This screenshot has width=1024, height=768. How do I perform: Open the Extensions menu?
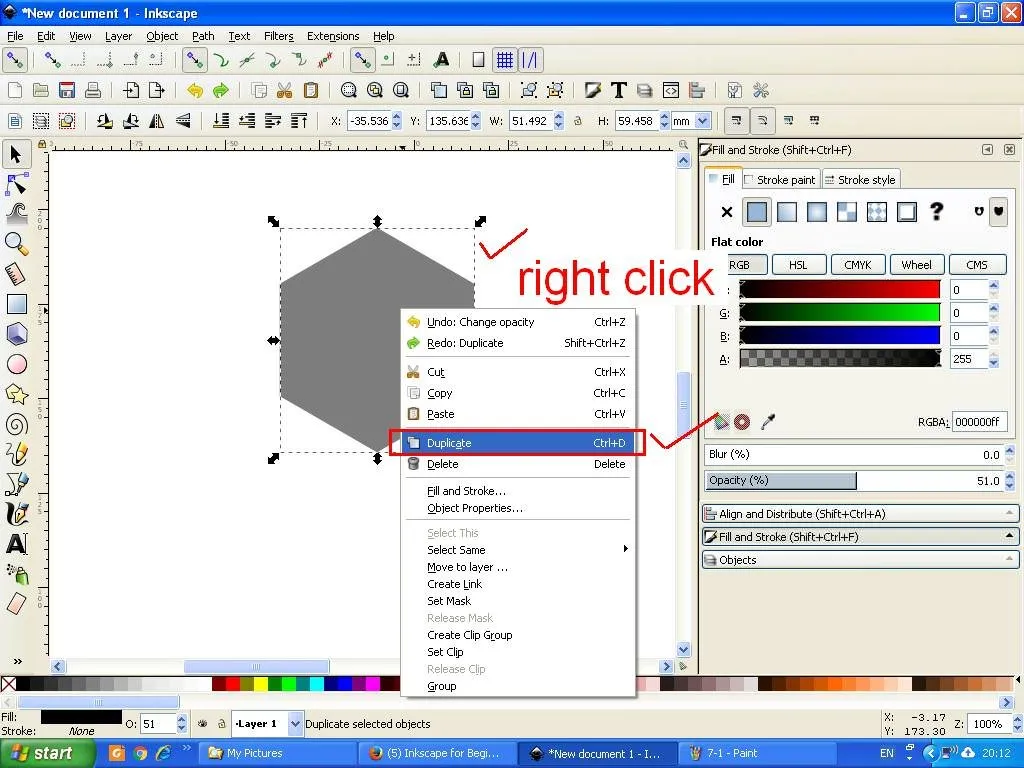tap(333, 36)
